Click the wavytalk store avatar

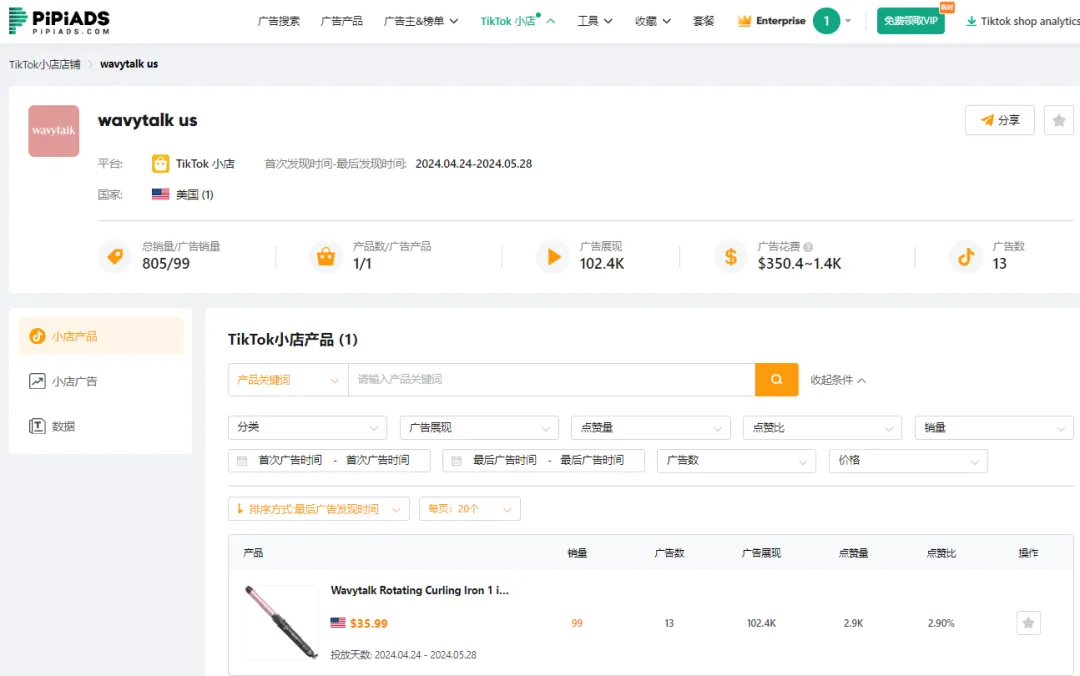(x=54, y=131)
